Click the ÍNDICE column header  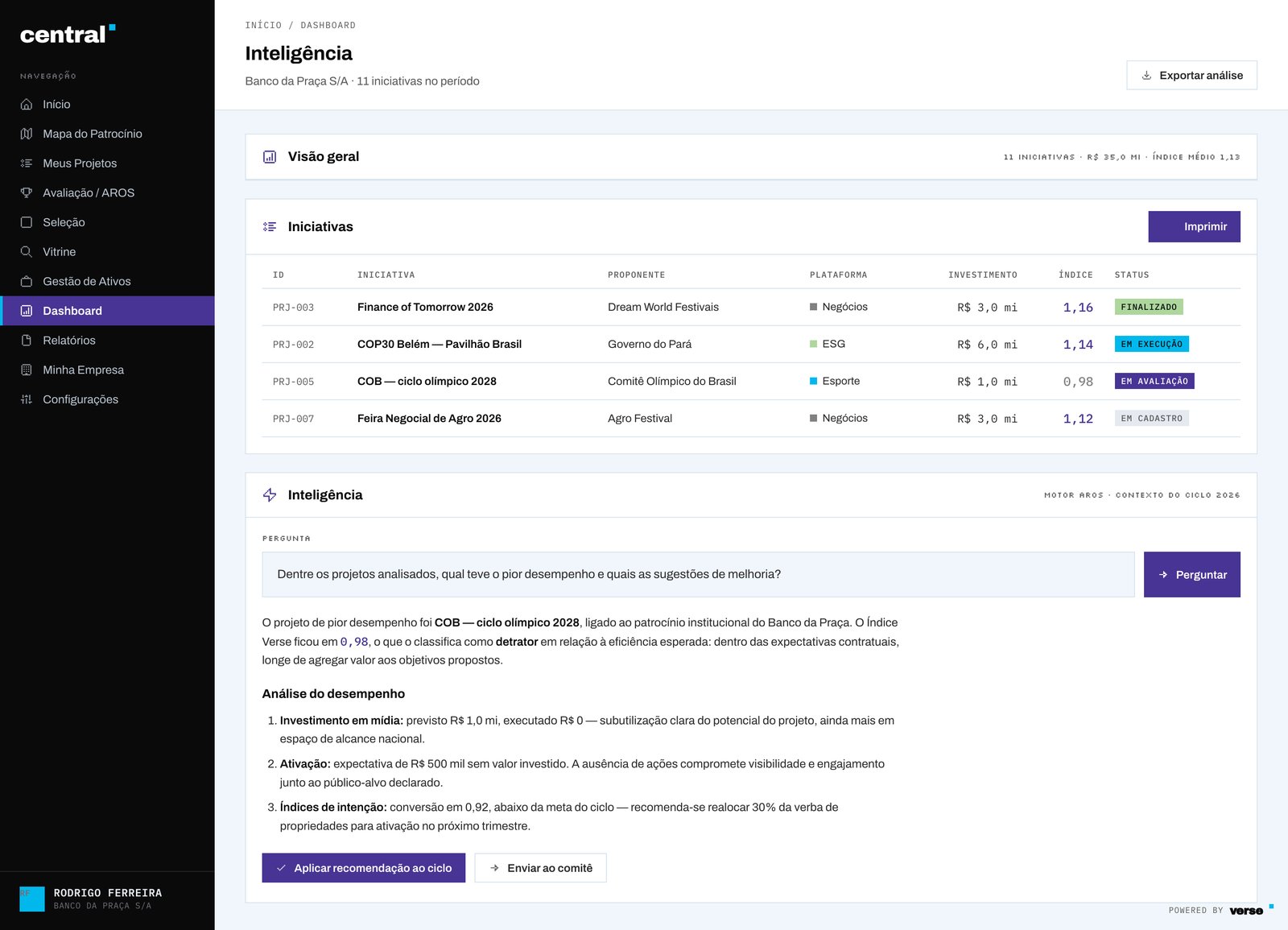[x=1075, y=275]
